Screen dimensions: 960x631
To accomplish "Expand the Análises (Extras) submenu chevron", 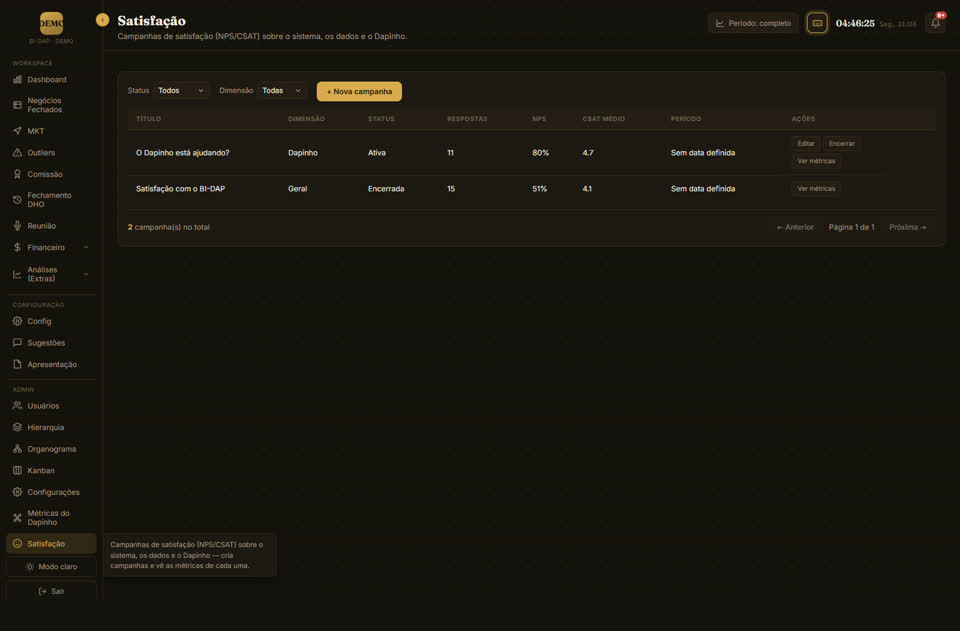I will coord(86,274).
